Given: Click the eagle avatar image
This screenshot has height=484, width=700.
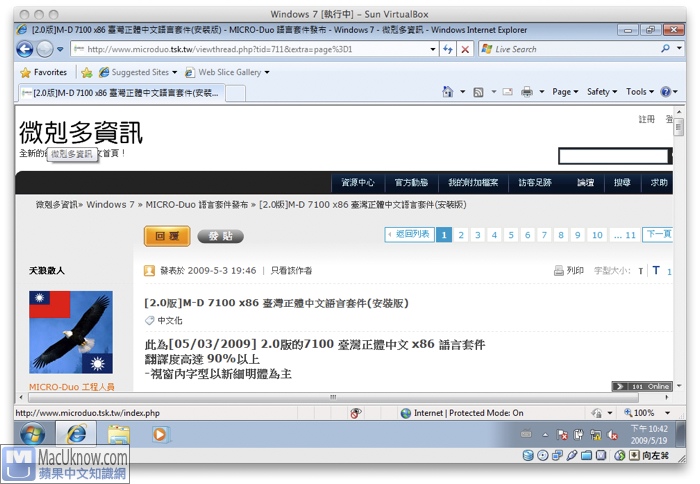Looking at the screenshot, I should pos(71,332).
